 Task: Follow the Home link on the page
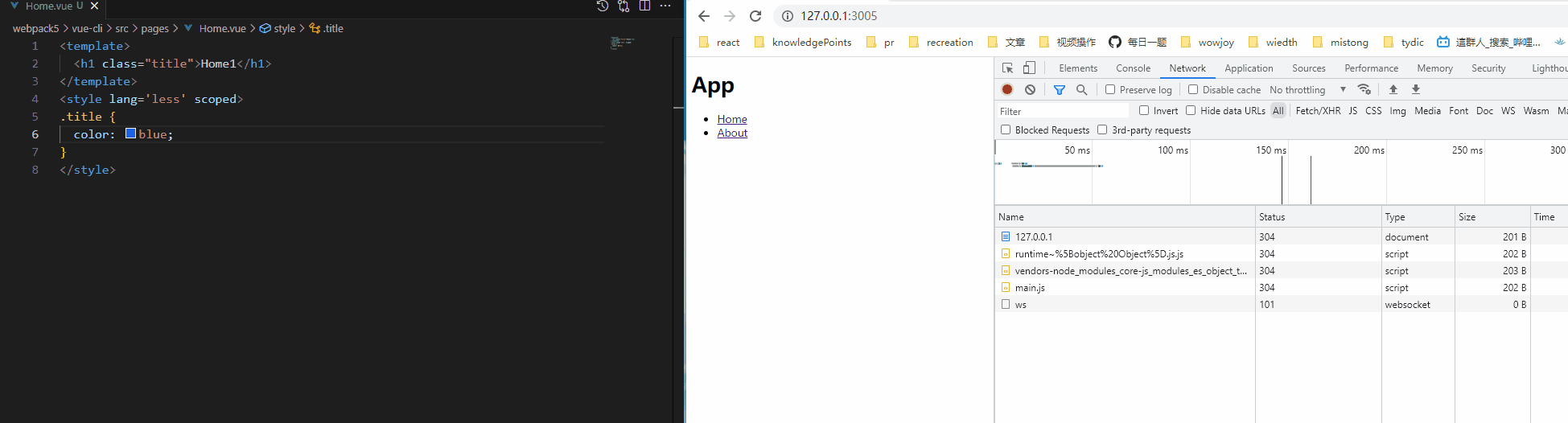(x=732, y=119)
